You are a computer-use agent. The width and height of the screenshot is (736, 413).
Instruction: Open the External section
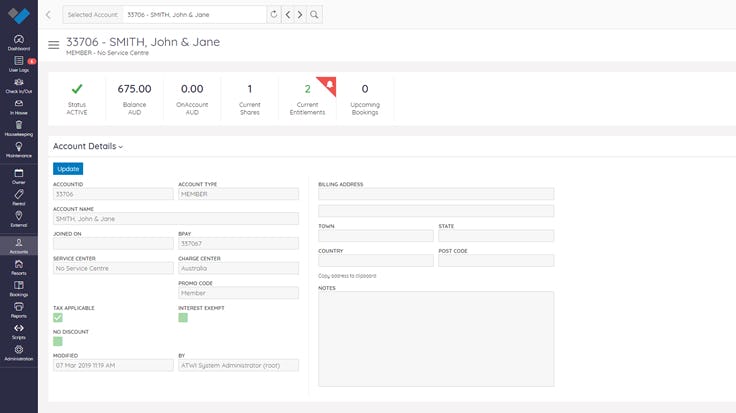point(19,219)
